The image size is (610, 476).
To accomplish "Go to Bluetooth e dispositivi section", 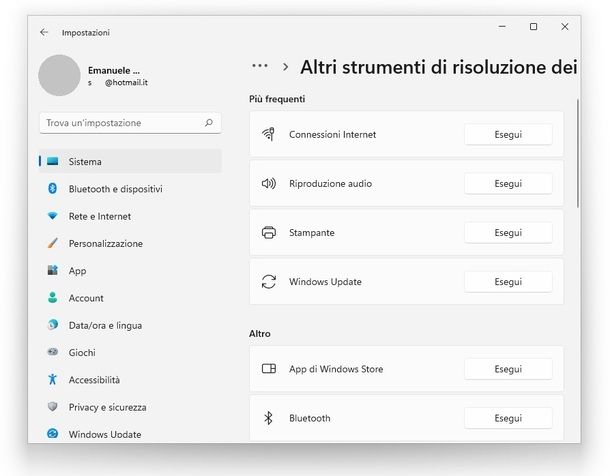I will click(x=130, y=189).
